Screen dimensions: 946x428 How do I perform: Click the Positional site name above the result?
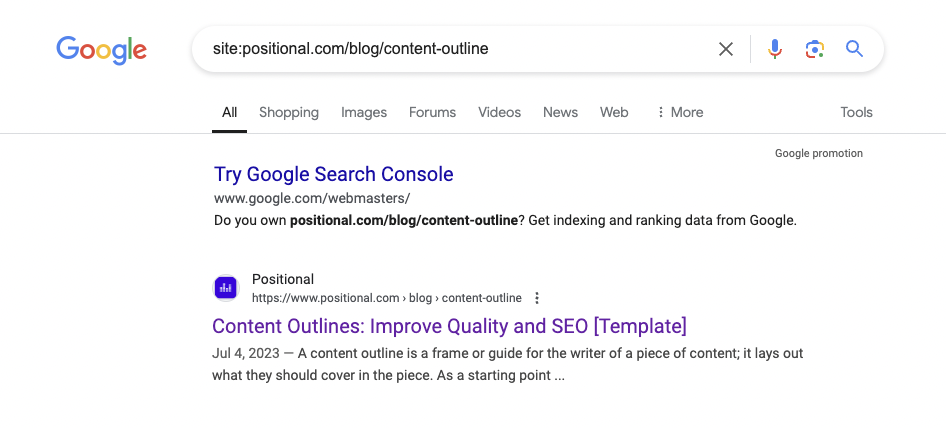(x=283, y=279)
